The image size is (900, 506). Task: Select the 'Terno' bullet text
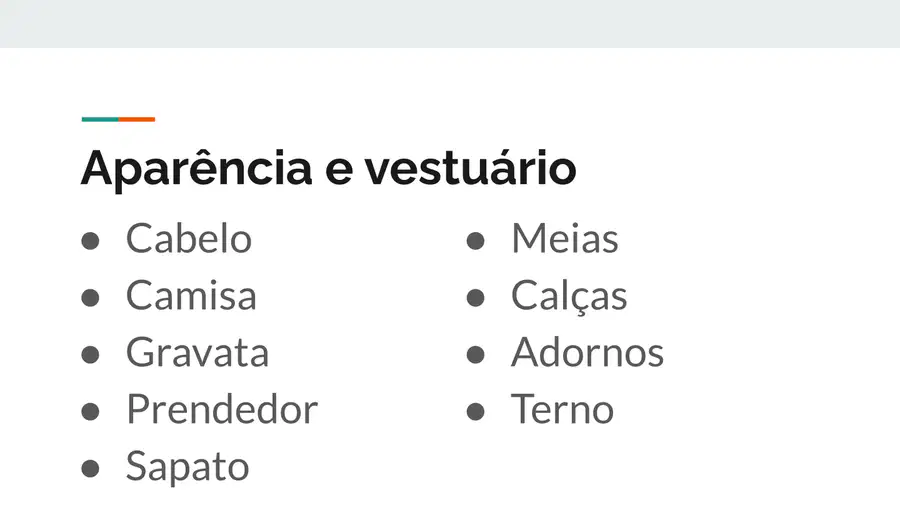click(x=562, y=409)
